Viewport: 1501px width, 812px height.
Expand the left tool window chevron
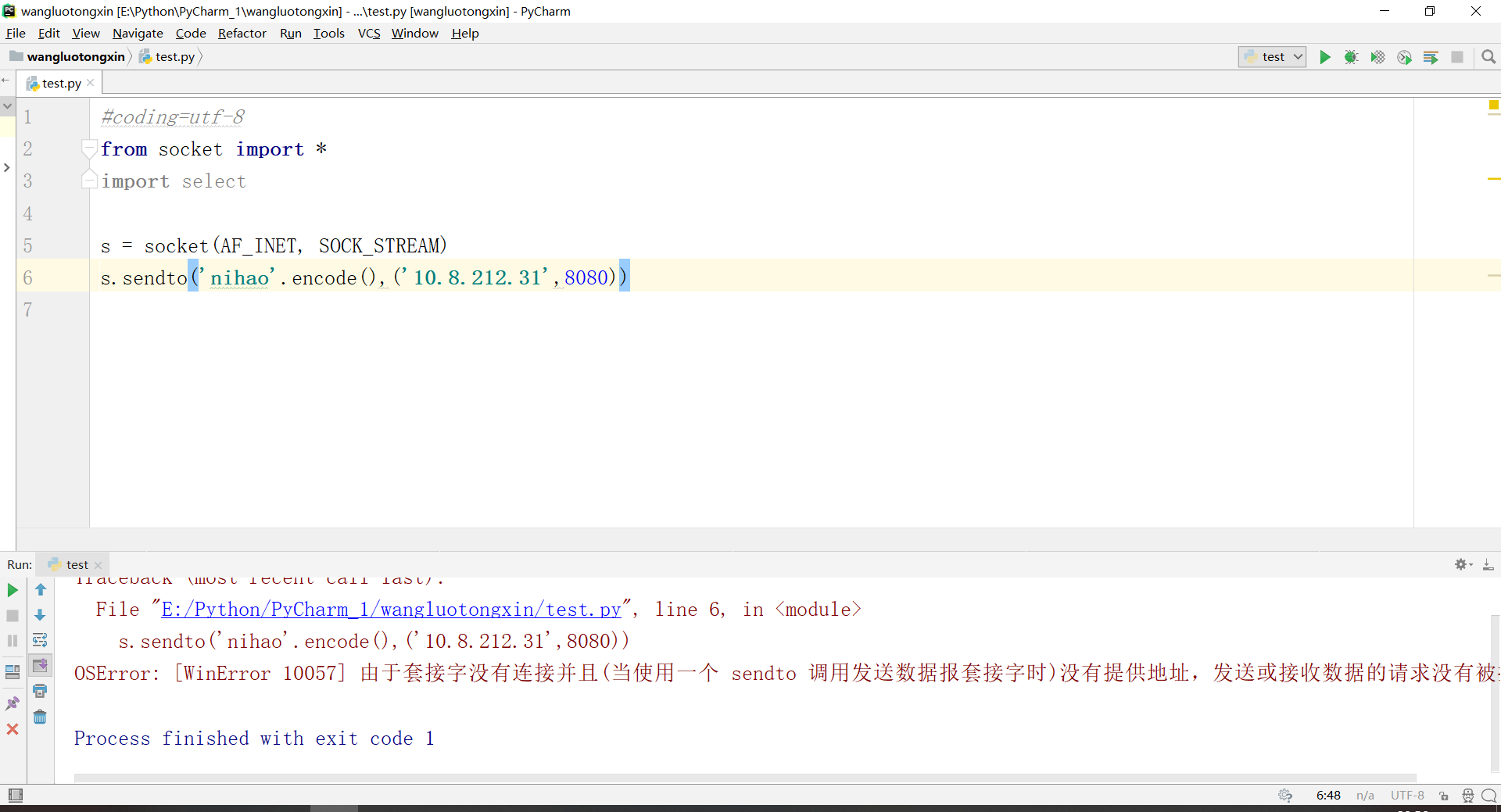(x=7, y=167)
